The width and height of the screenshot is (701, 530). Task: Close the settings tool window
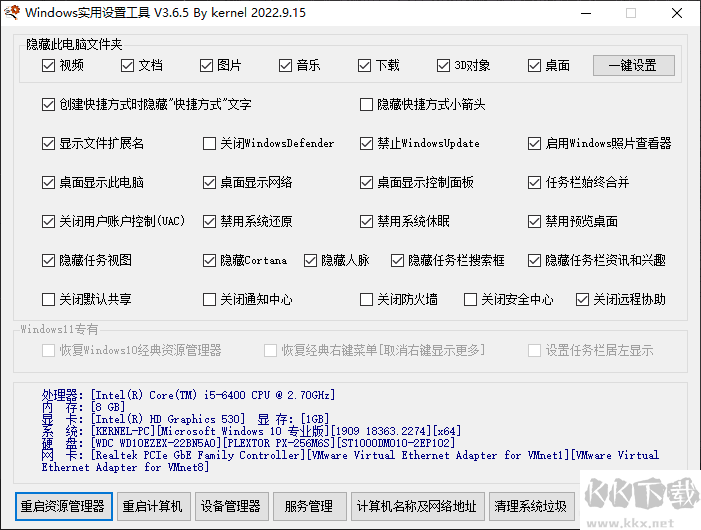coord(677,13)
